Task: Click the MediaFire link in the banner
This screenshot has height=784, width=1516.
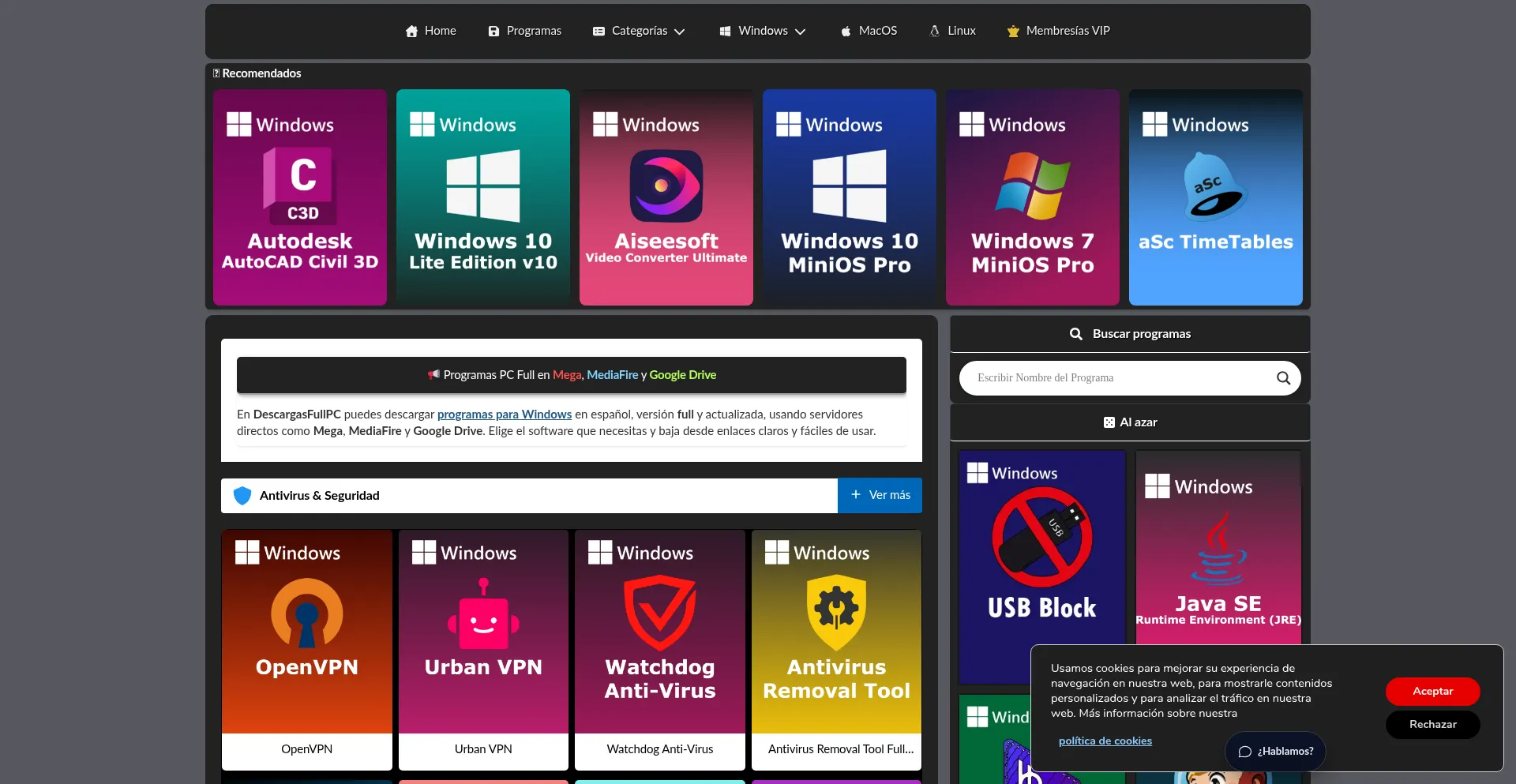Action: 613,375
